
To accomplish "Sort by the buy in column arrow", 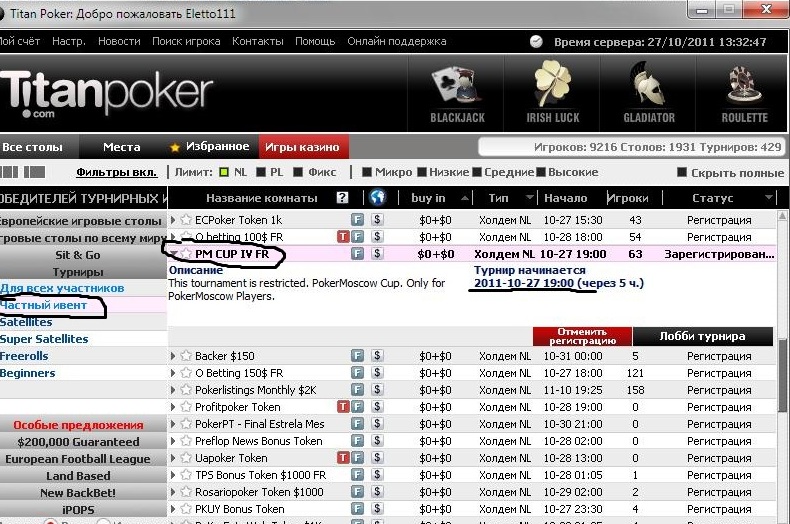I will click(465, 199).
